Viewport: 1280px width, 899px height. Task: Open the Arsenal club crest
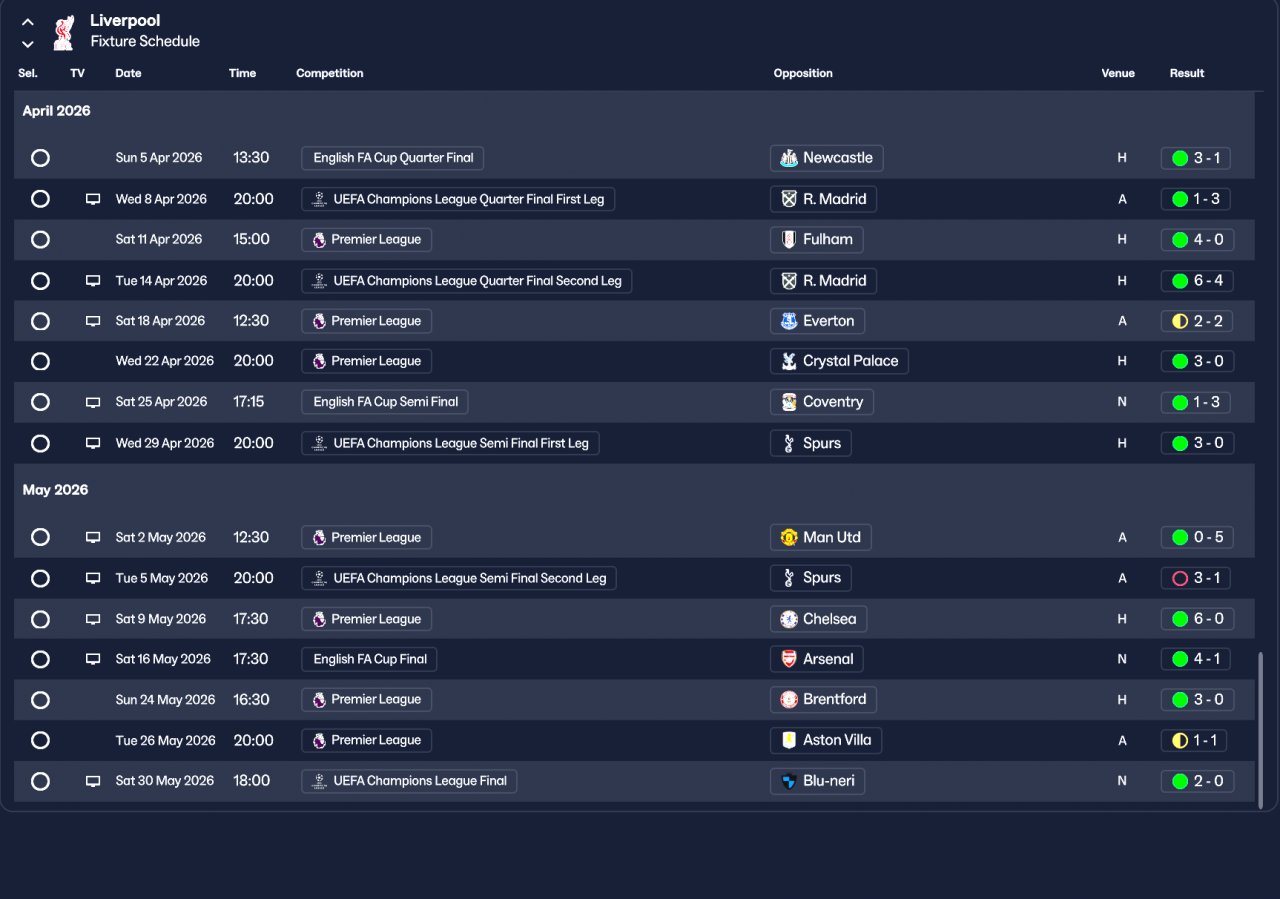tap(789, 659)
